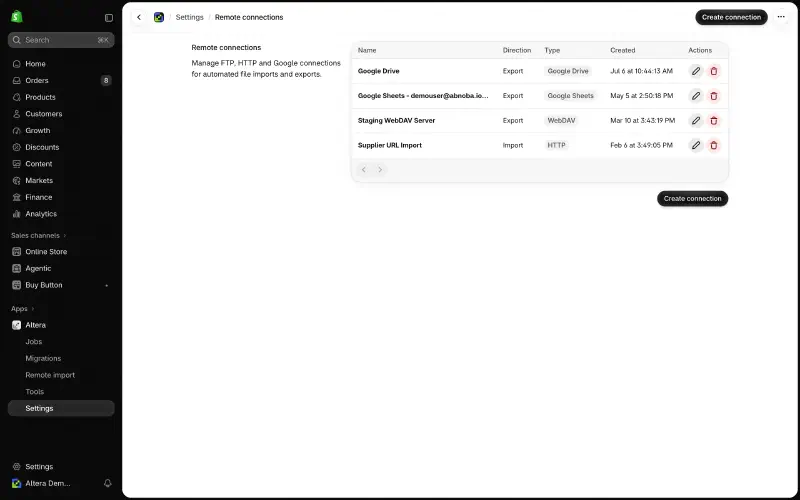This screenshot has width=800, height=500.
Task: Click the Online Store icon
Action: point(17,252)
